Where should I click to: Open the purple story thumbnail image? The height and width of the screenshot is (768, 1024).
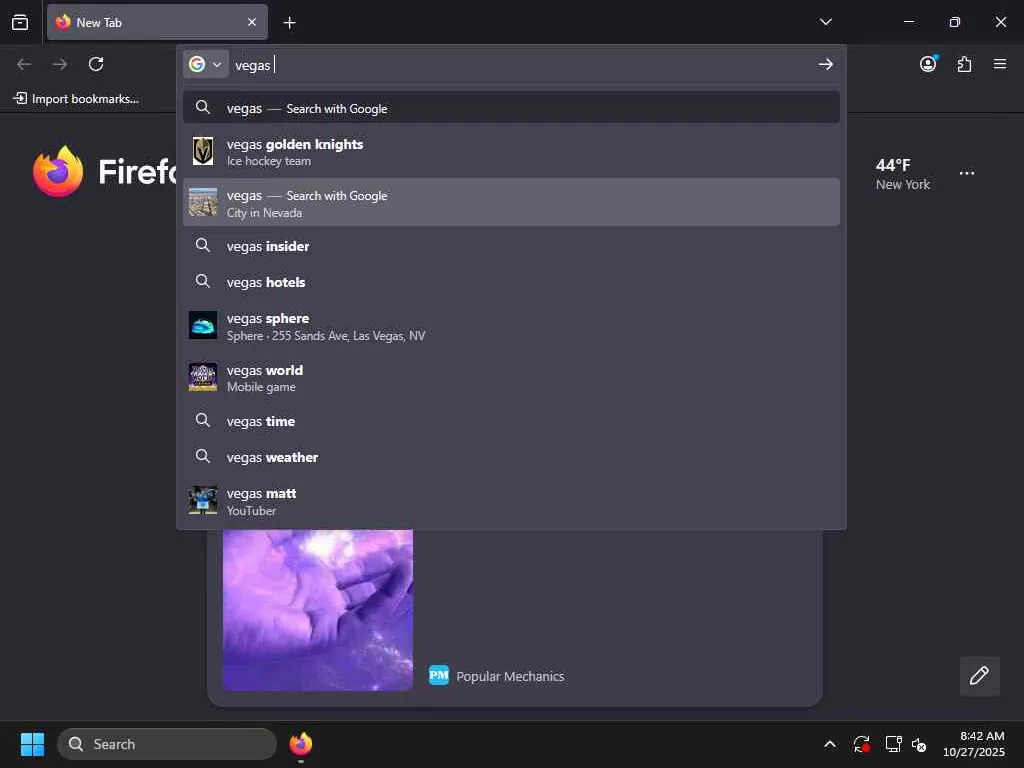tap(318, 610)
